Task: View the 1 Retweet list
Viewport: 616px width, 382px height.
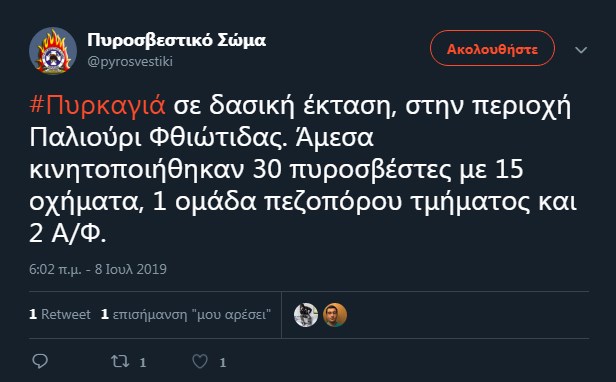Action: (x=60, y=314)
